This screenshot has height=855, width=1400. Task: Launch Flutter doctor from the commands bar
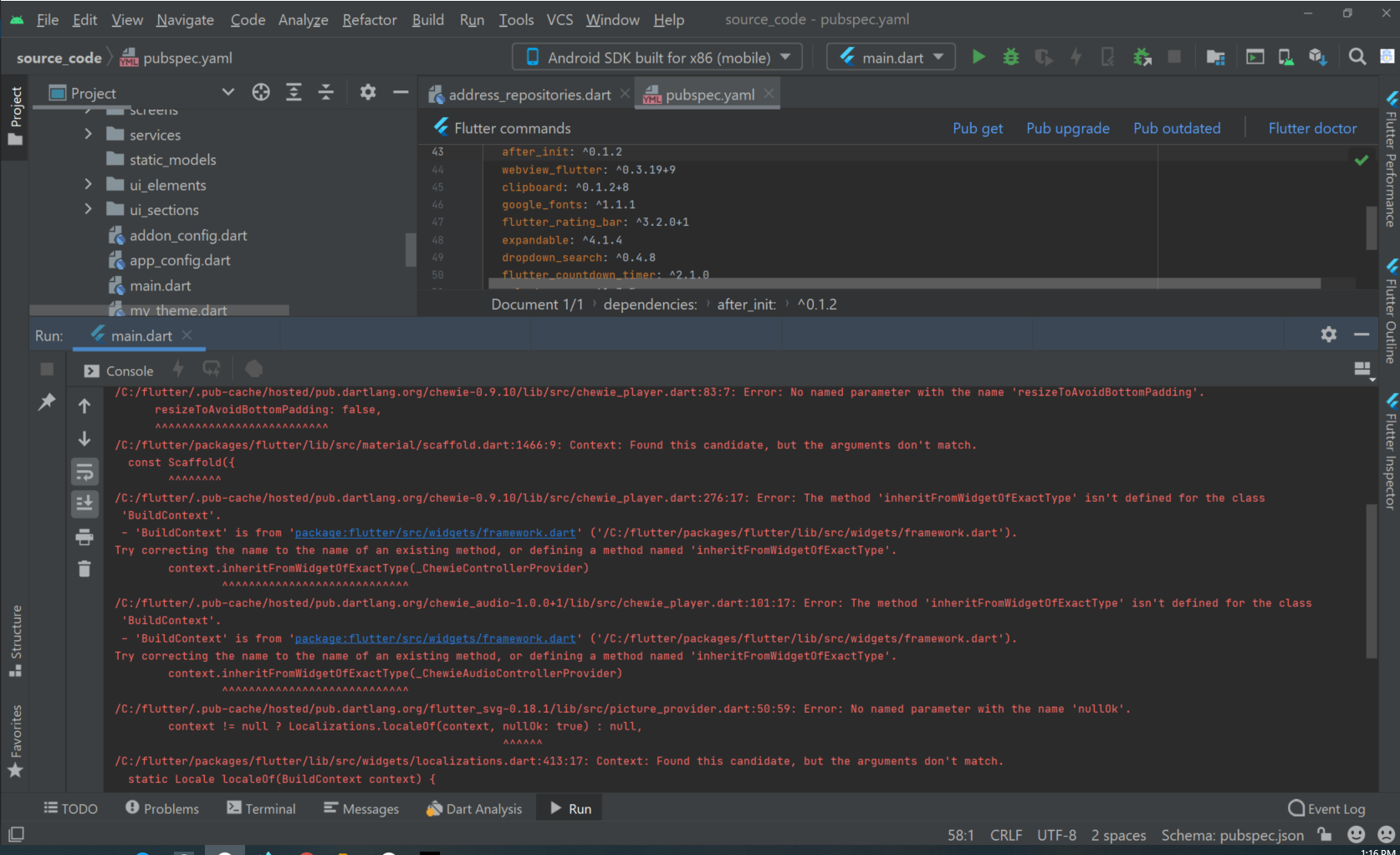click(x=1312, y=127)
